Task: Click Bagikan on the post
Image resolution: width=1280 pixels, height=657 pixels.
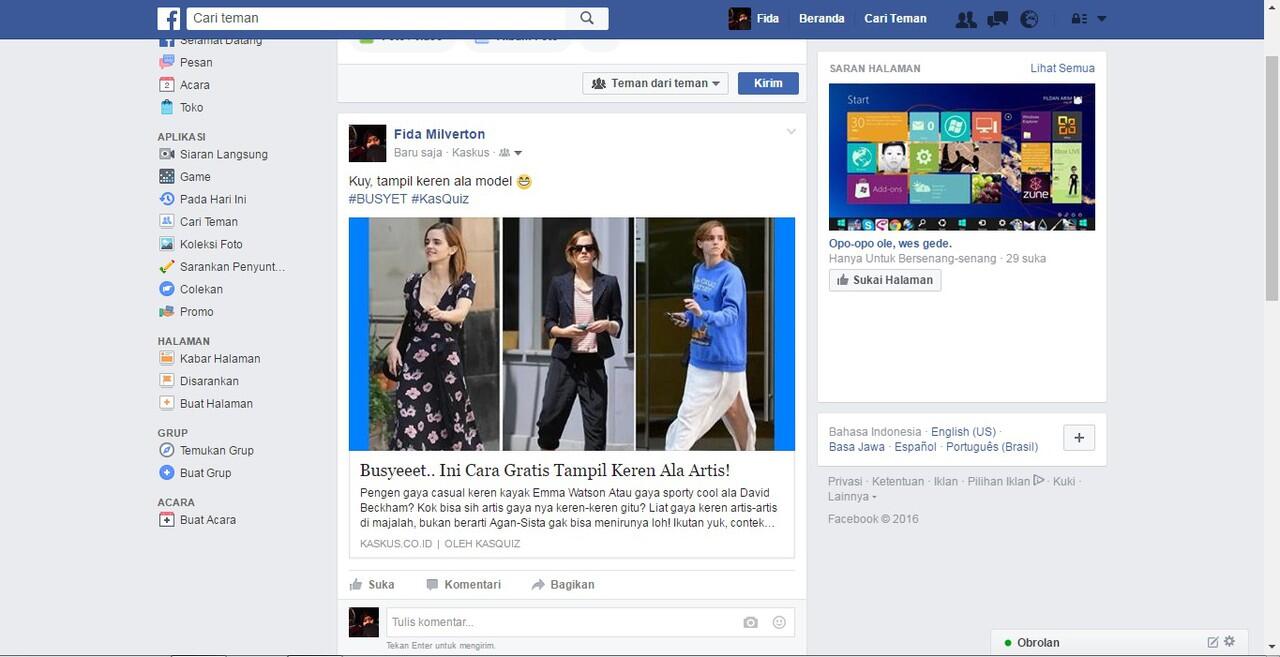Action: tap(563, 584)
